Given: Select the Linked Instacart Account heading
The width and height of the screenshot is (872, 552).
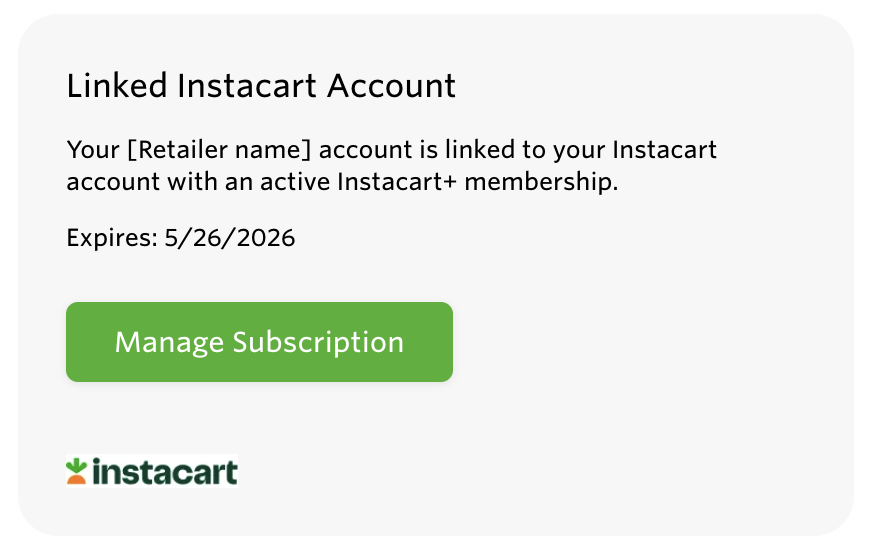Looking at the screenshot, I should click(x=261, y=86).
